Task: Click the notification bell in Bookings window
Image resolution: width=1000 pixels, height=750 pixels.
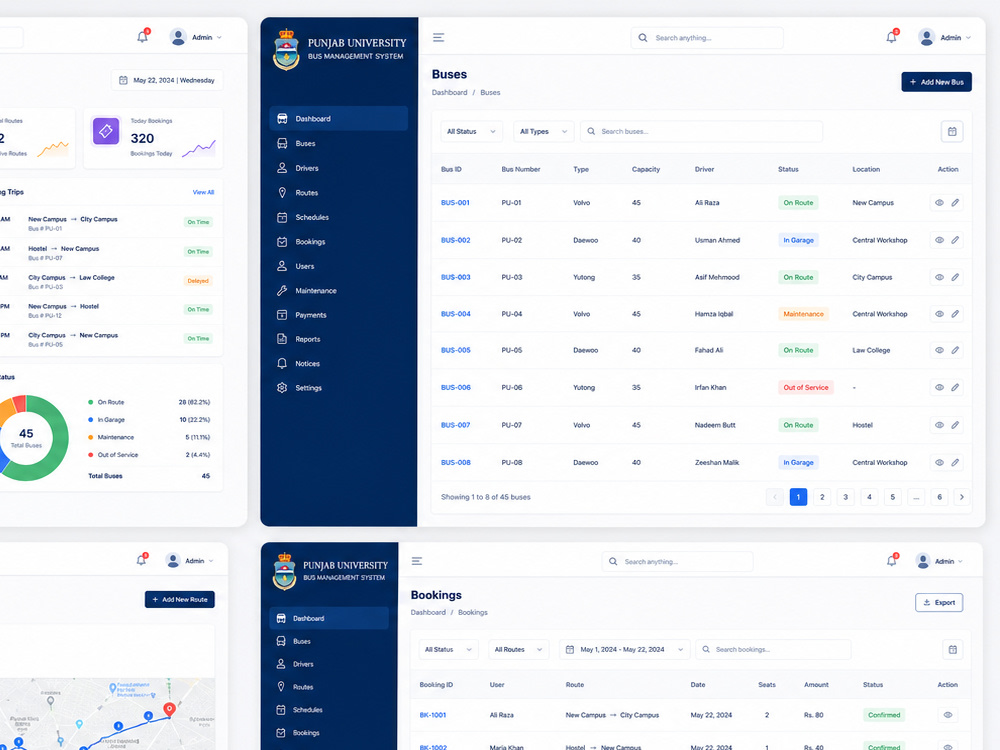Action: (891, 561)
